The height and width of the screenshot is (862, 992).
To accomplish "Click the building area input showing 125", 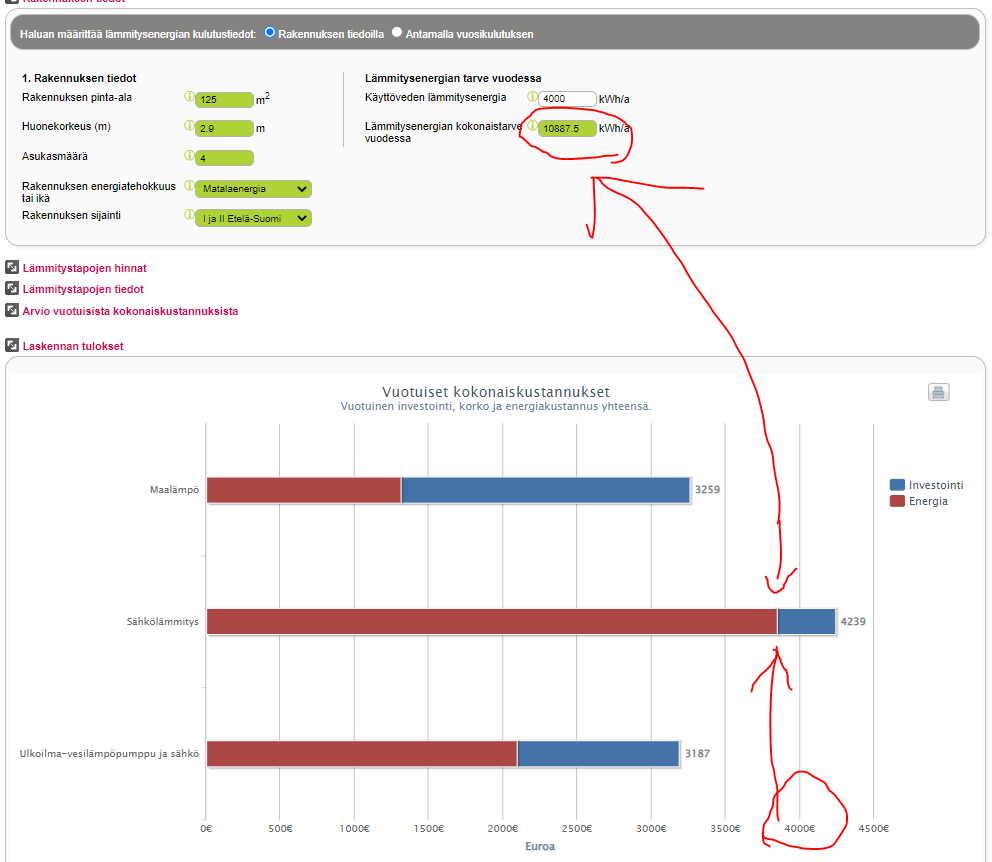I will (224, 100).
